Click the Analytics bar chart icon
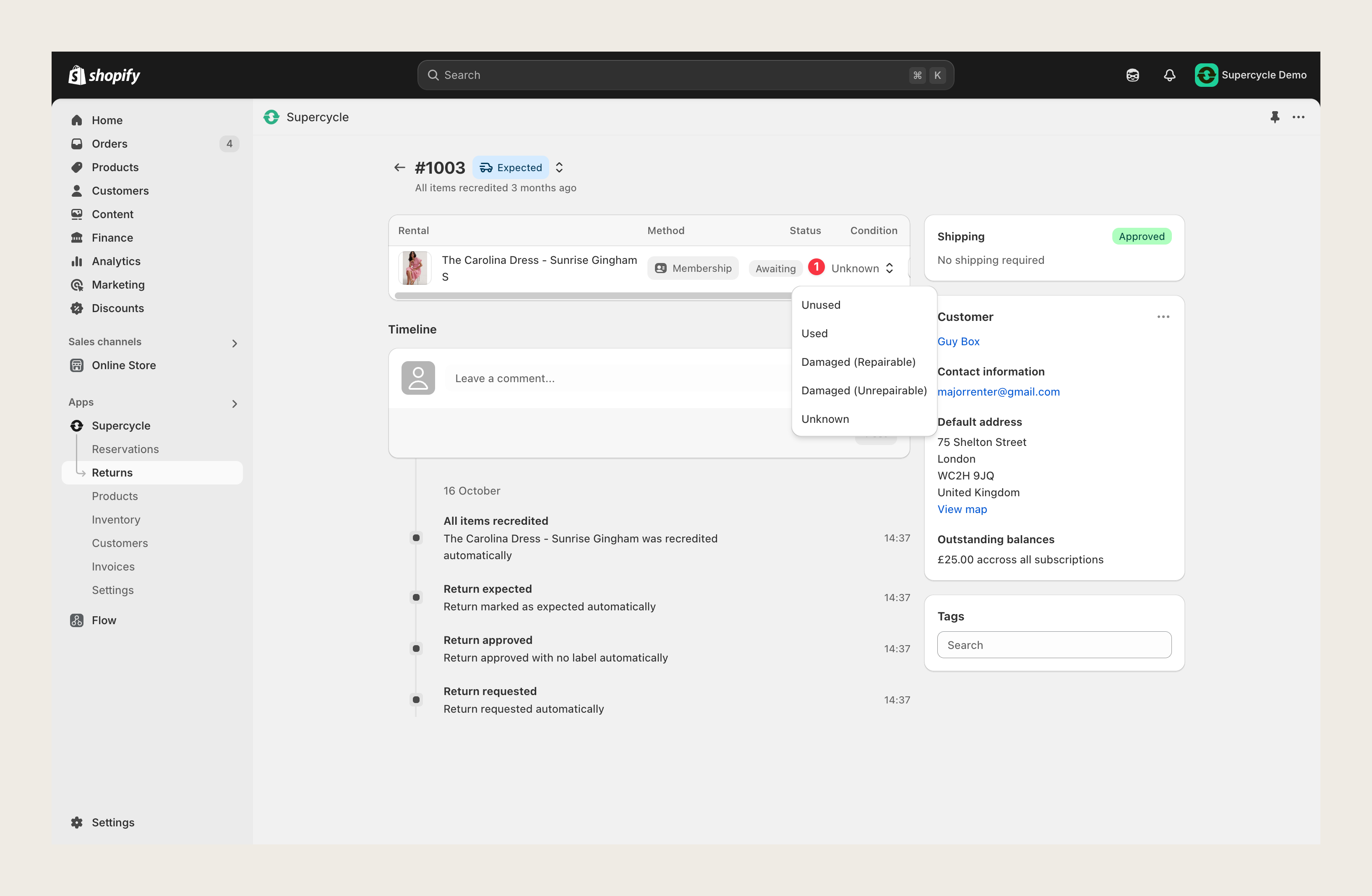Screen dimensions: 1372x896 77,261
